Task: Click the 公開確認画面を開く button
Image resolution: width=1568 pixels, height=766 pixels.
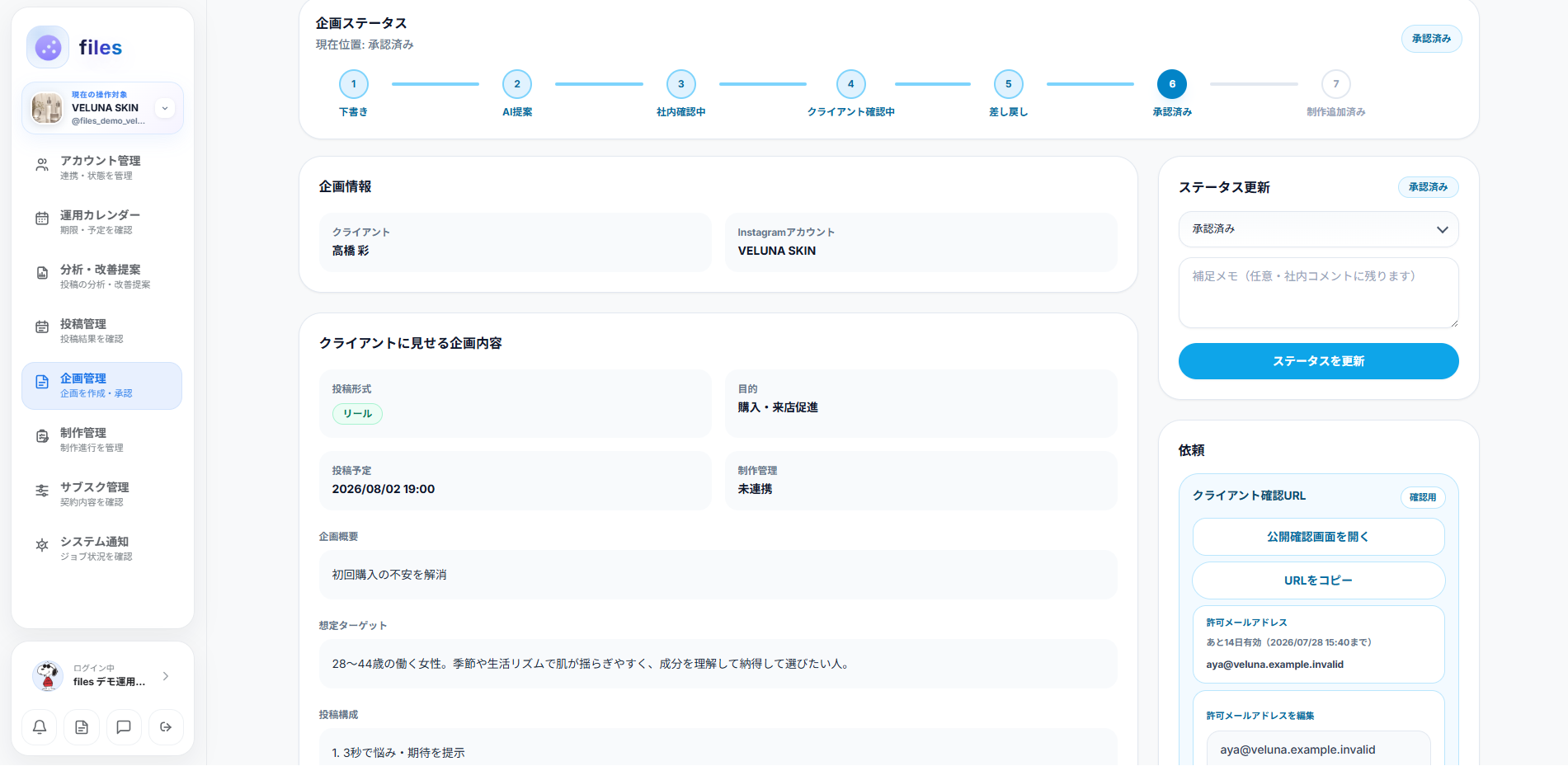Action: pyautogui.click(x=1319, y=537)
